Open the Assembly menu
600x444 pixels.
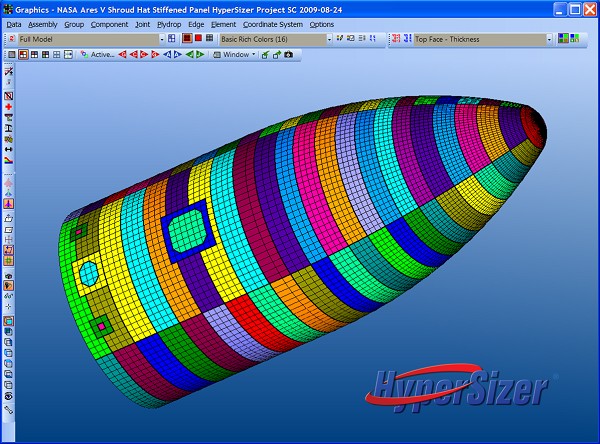(42, 24)
